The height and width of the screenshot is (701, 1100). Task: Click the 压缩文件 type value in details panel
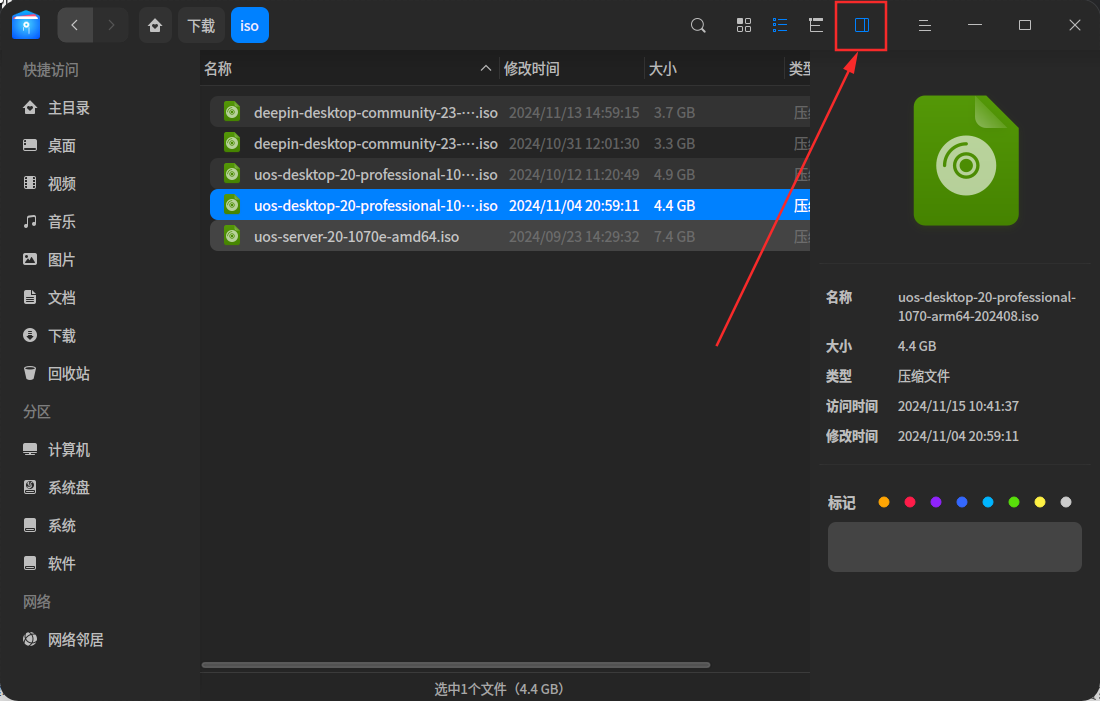pyautogui.click(x=923, y=376)
